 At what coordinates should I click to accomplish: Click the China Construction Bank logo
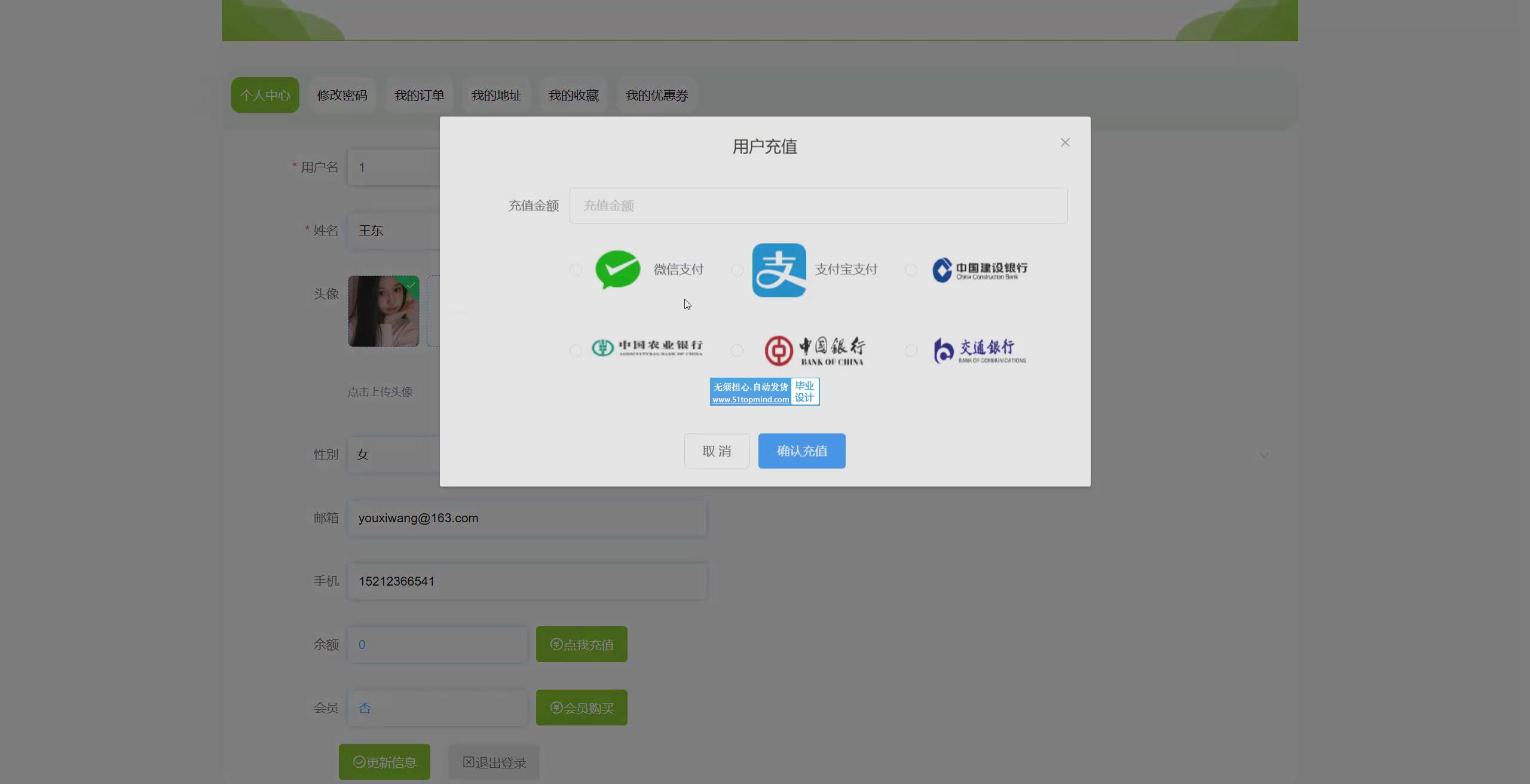(x=980, y=270)
